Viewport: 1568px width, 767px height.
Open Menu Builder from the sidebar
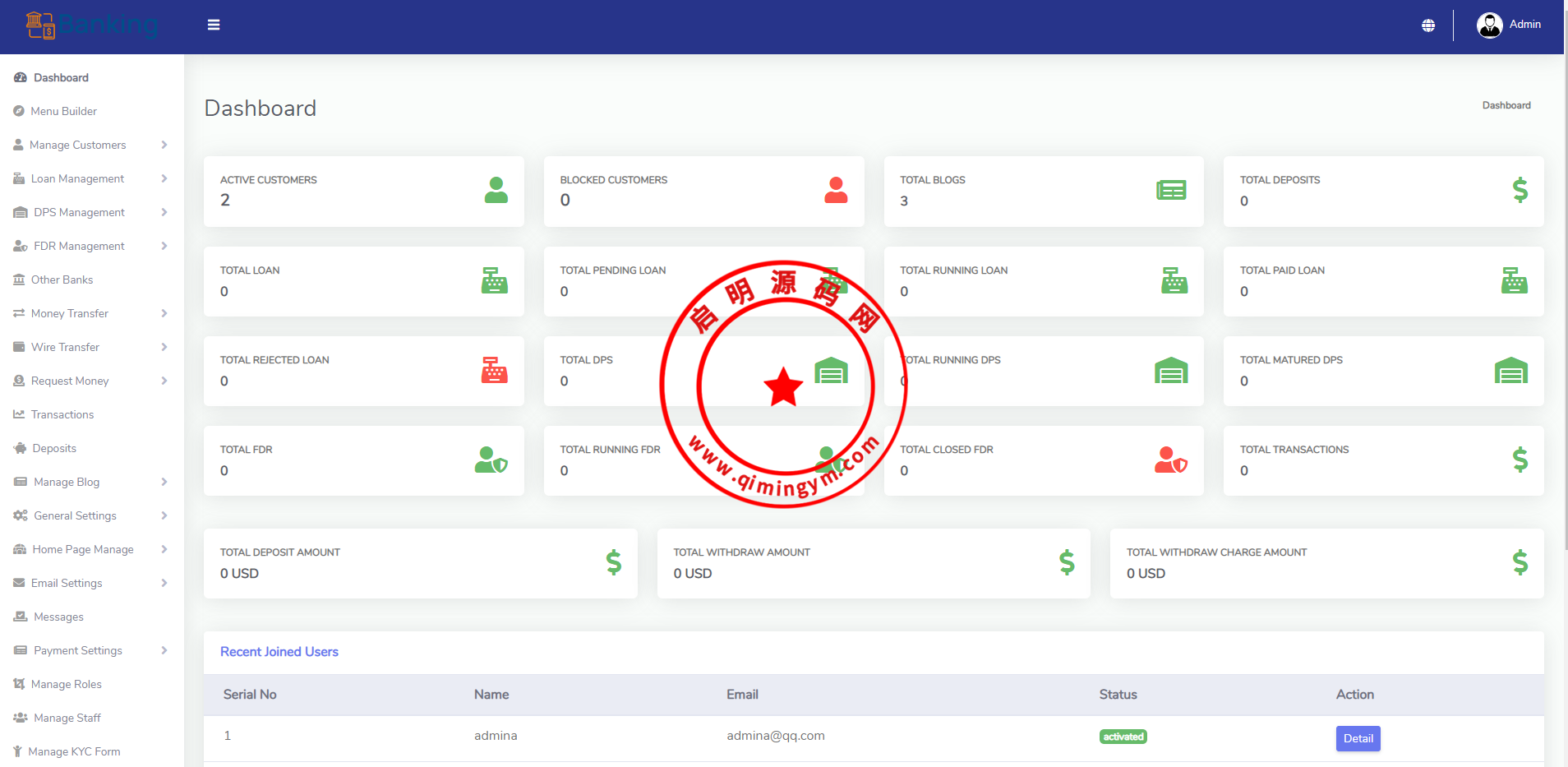[x=63, y=111]
